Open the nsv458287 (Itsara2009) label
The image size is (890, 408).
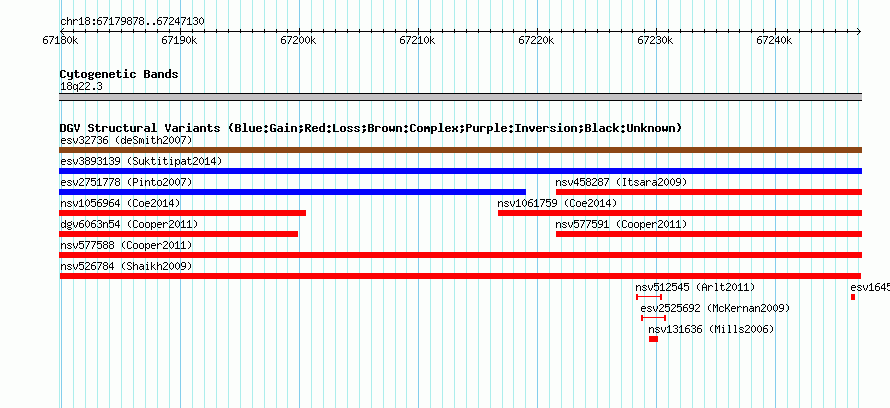coord(622,182)
